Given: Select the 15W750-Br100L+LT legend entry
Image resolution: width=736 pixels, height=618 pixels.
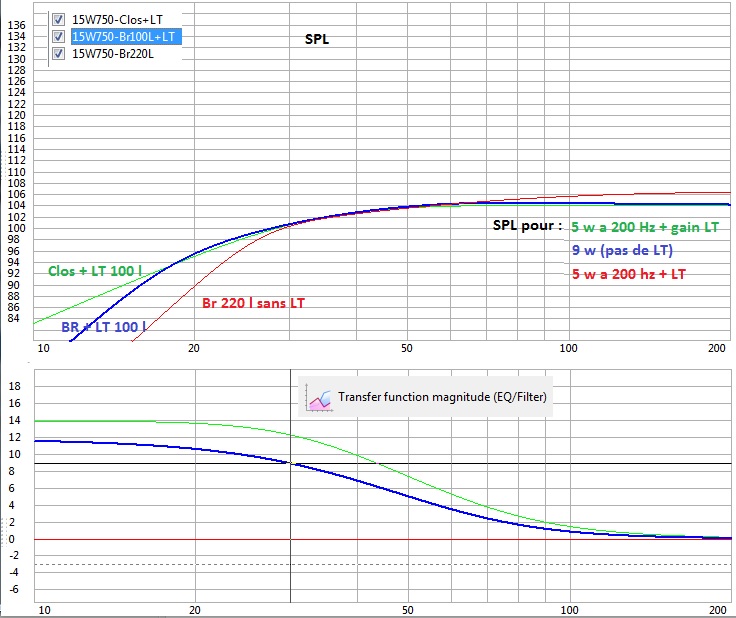Looking at the screenshot, I should [x=123, y=37].
